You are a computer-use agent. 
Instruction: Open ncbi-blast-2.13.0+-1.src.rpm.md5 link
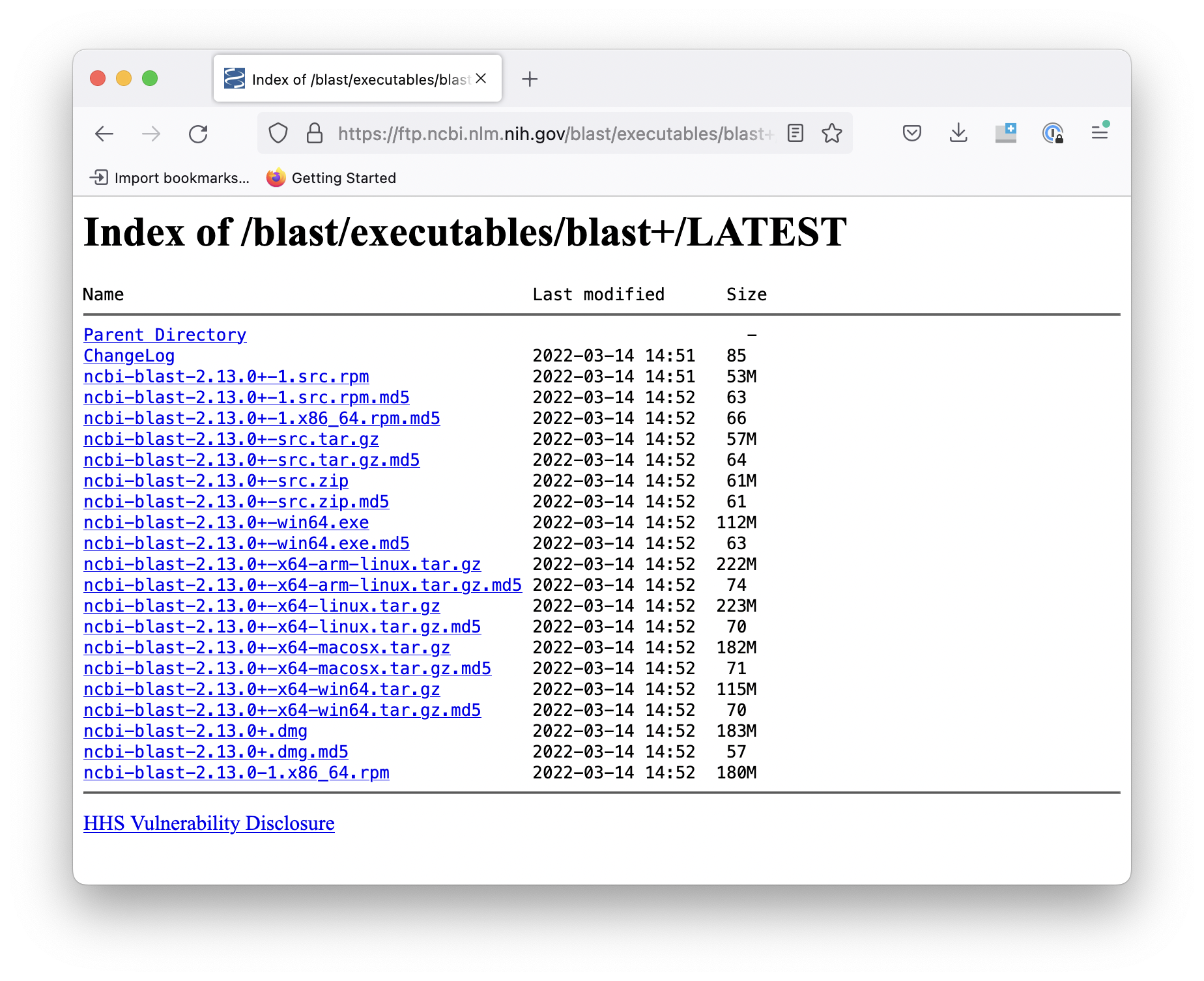246,397
